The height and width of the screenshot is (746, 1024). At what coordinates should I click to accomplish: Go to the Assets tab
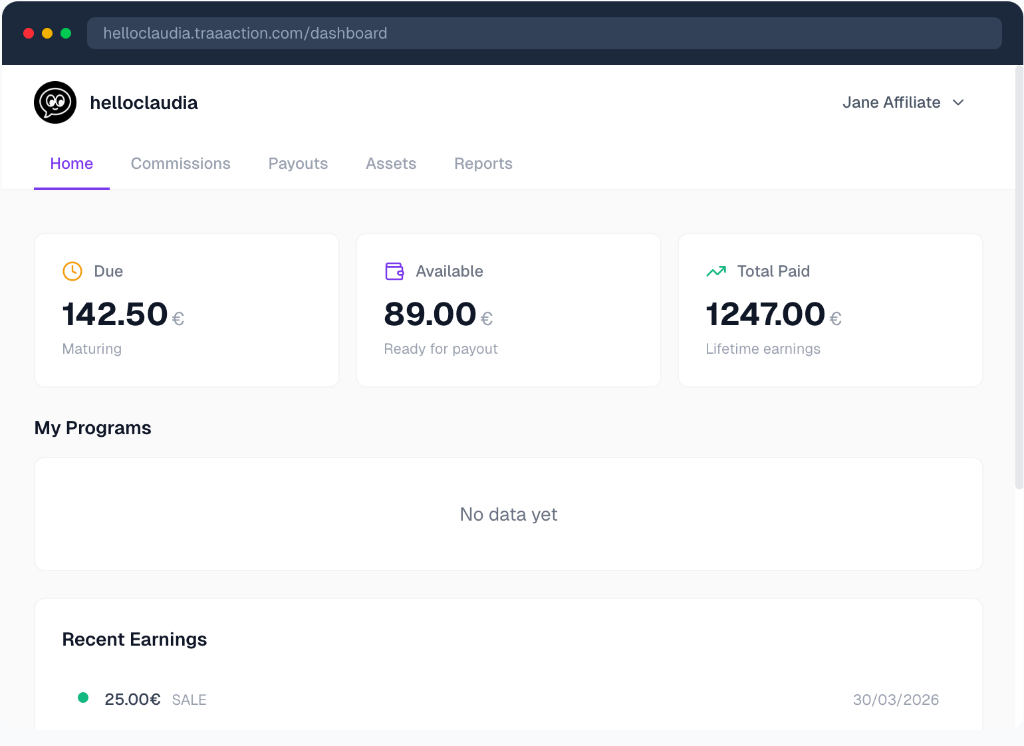[390, 163]
